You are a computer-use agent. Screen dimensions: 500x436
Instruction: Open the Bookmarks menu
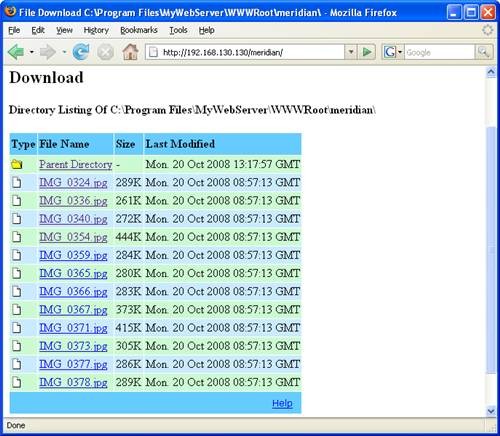(139, 30)
